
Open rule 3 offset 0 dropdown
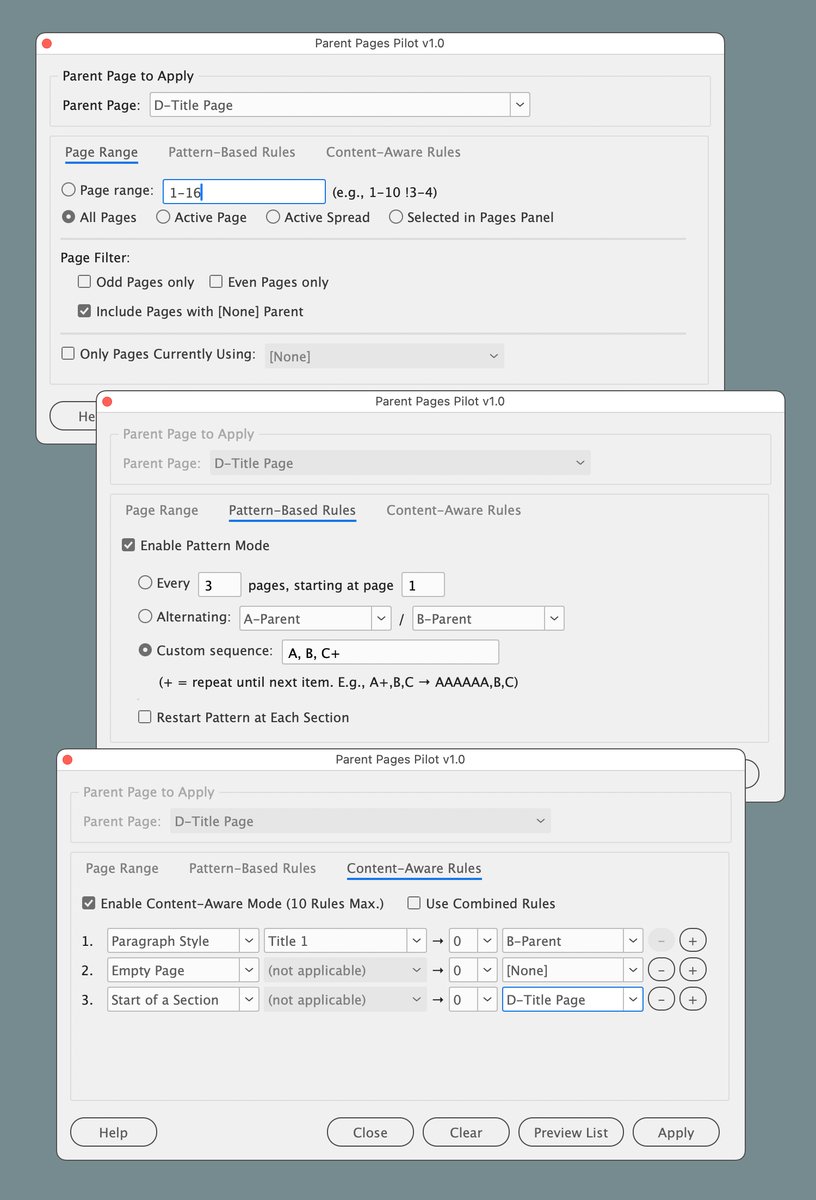(472, 999)
